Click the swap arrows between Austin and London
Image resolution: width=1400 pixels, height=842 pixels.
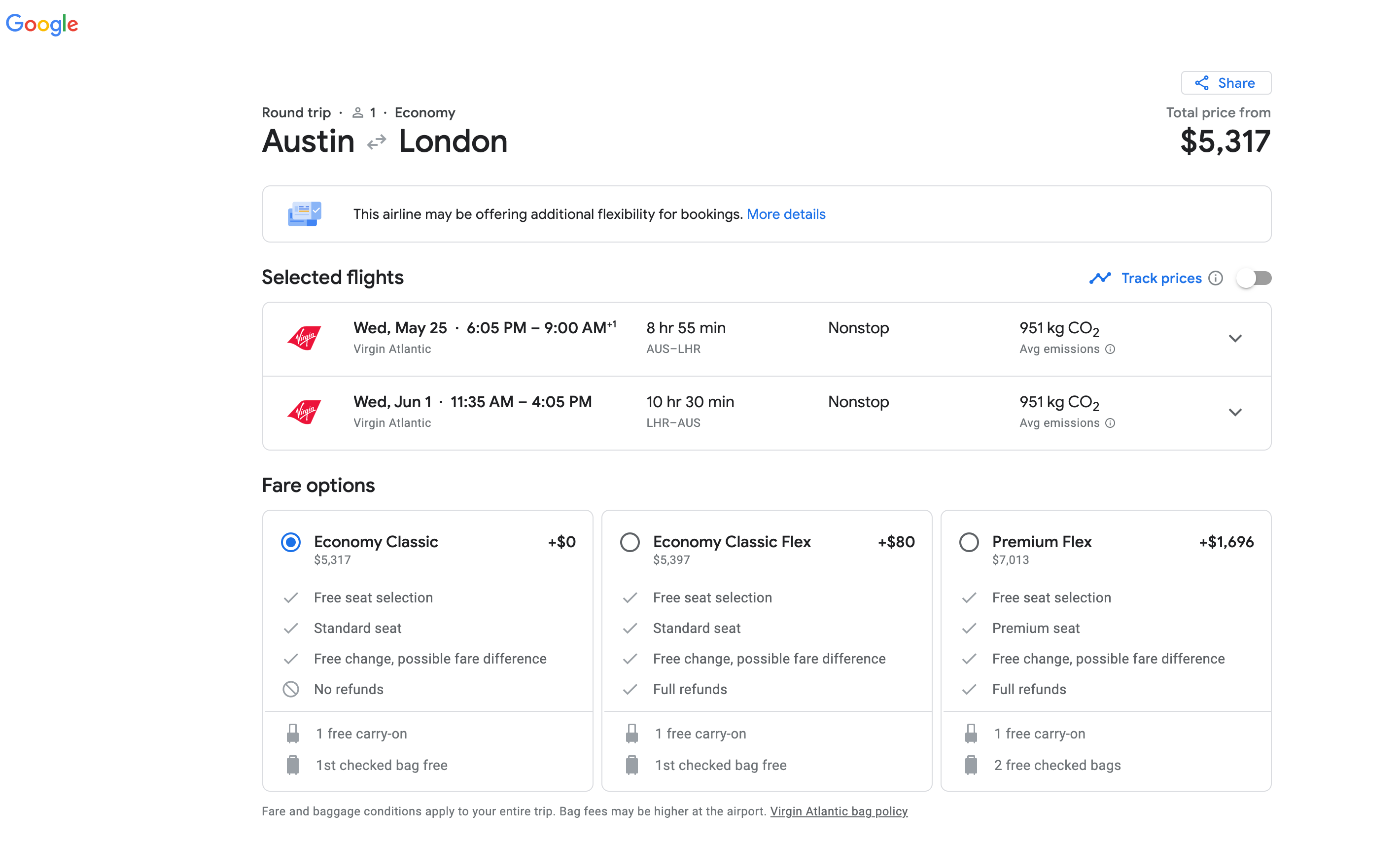[376, 142]
